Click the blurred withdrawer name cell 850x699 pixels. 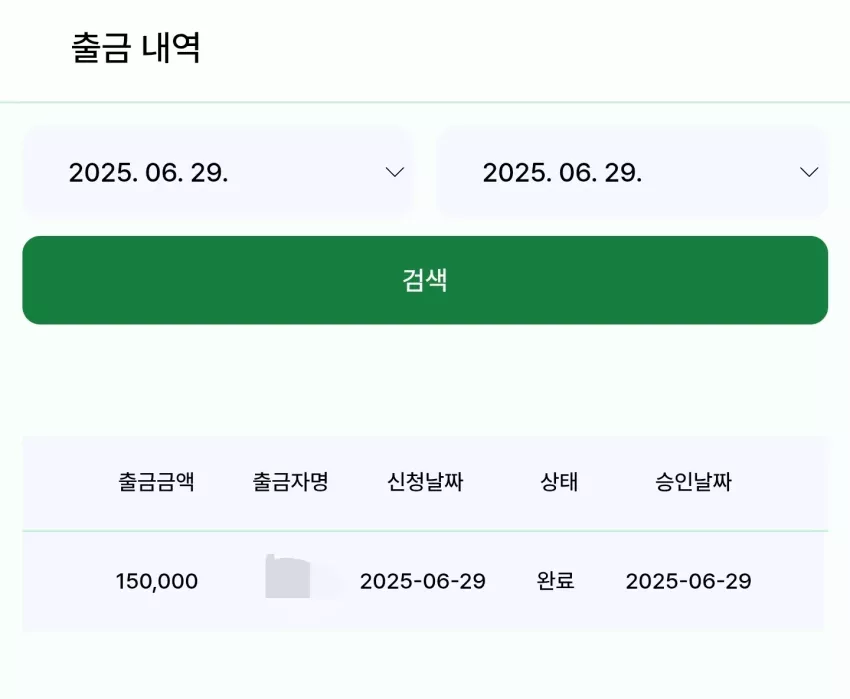click(x=288, y=576)
